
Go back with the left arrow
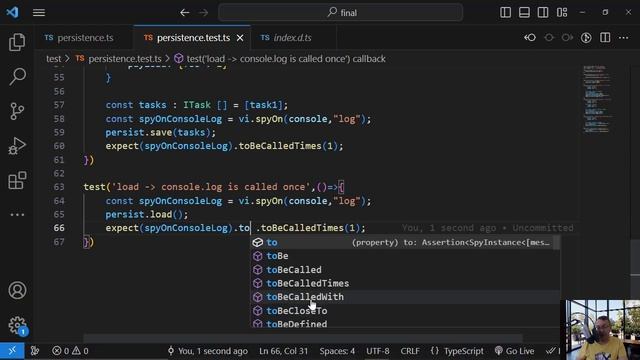[x=184, y=13]
